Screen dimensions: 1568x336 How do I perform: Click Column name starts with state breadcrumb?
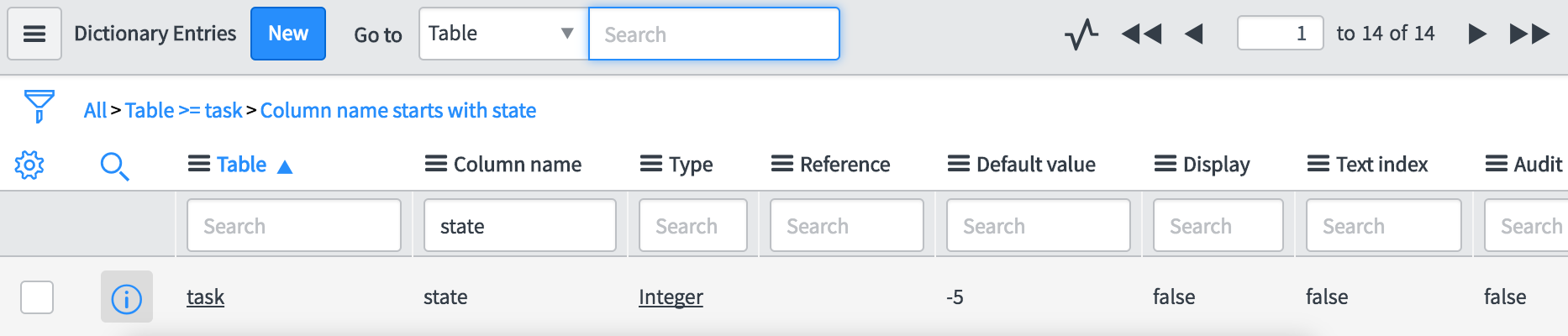click(x=398, y=110)
